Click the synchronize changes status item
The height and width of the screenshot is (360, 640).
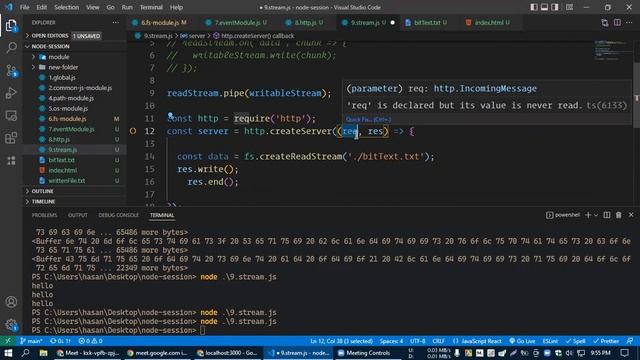60,341
